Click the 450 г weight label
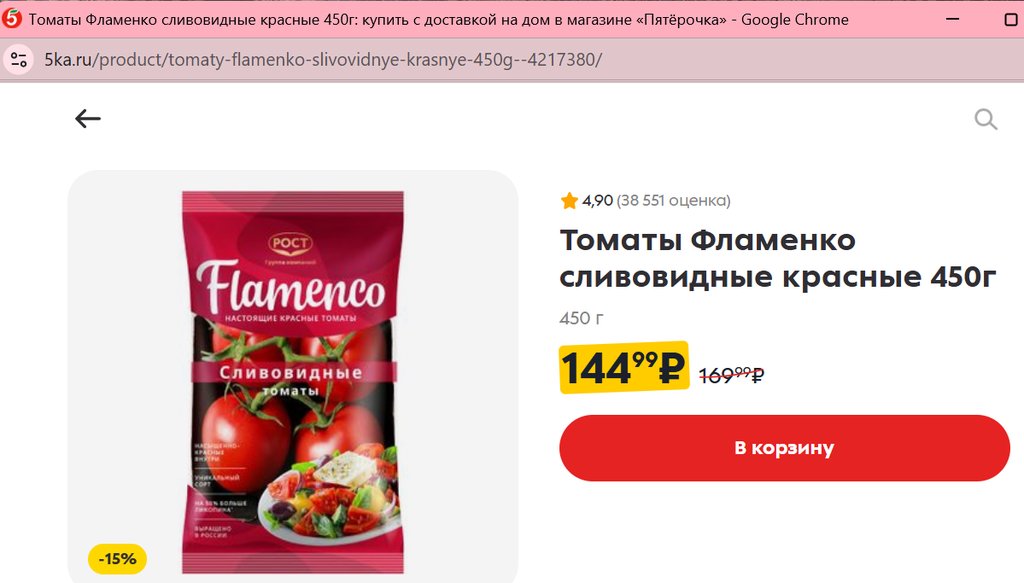The image size is (1024, 583). (581, 319)
